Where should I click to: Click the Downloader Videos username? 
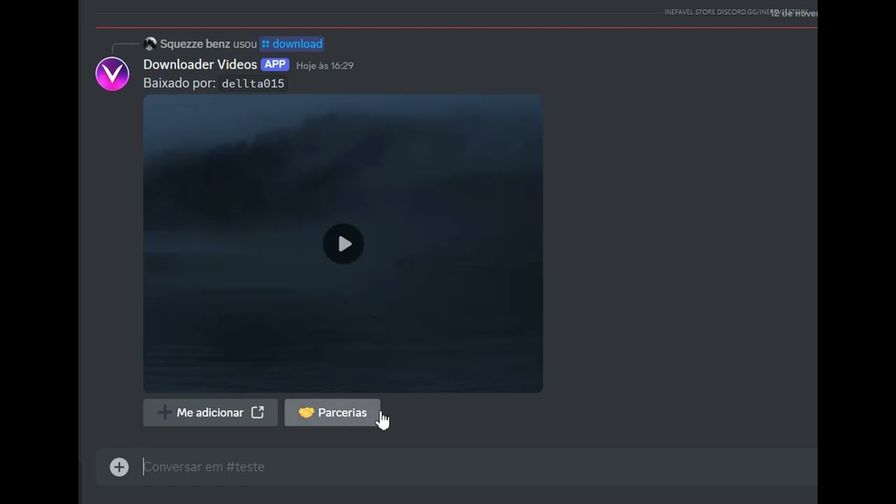pos(200,65)
